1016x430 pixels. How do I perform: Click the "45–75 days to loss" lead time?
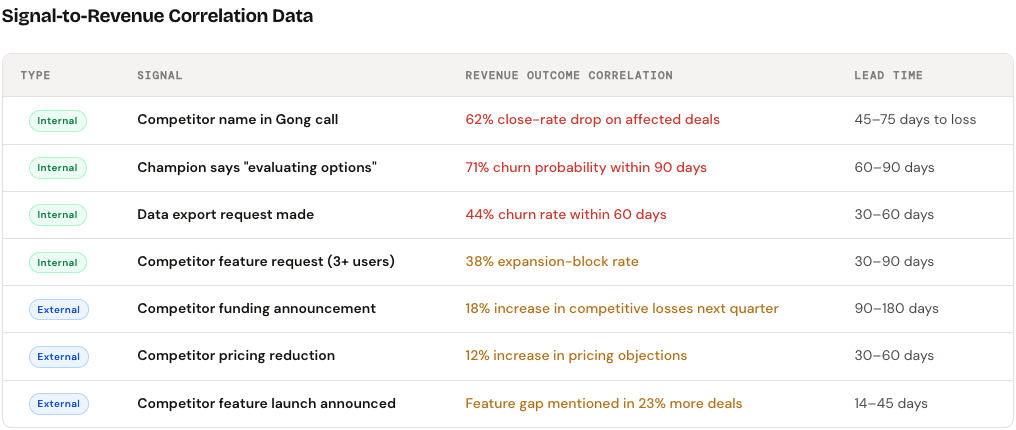(915, 120)
